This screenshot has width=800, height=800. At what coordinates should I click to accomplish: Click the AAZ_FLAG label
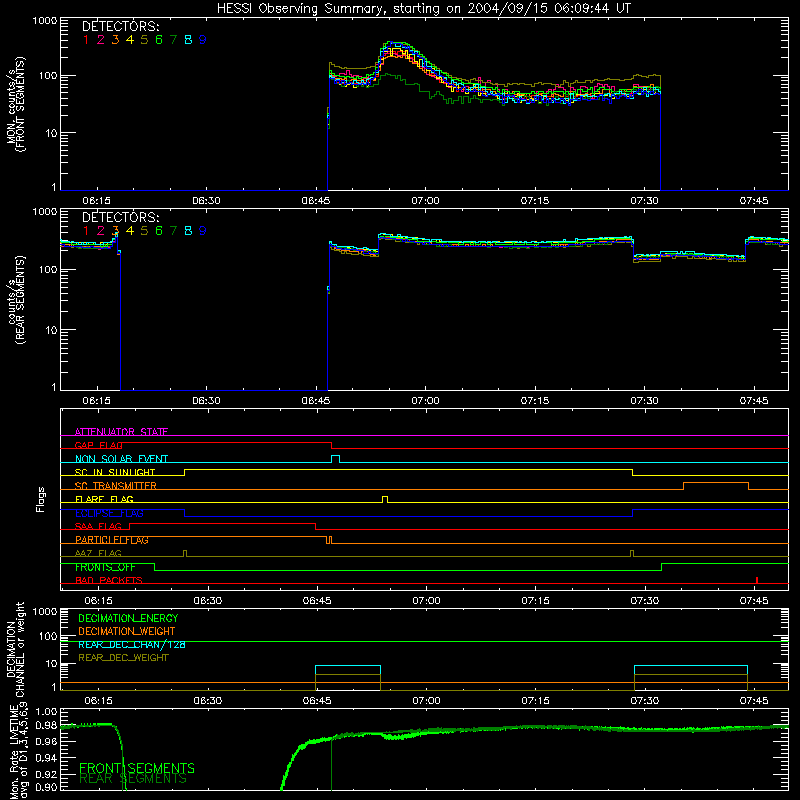pos(98,553)
